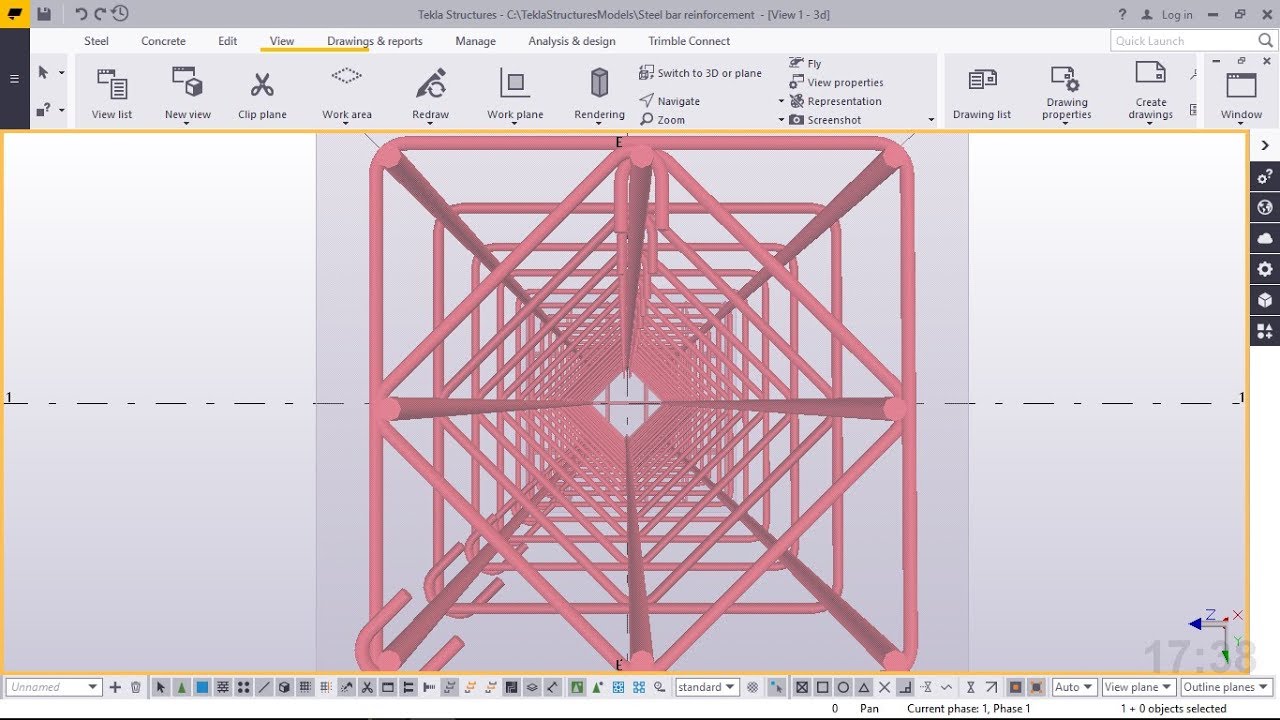
Task: Switch to the Steel tab
Action: coord(96,41)
